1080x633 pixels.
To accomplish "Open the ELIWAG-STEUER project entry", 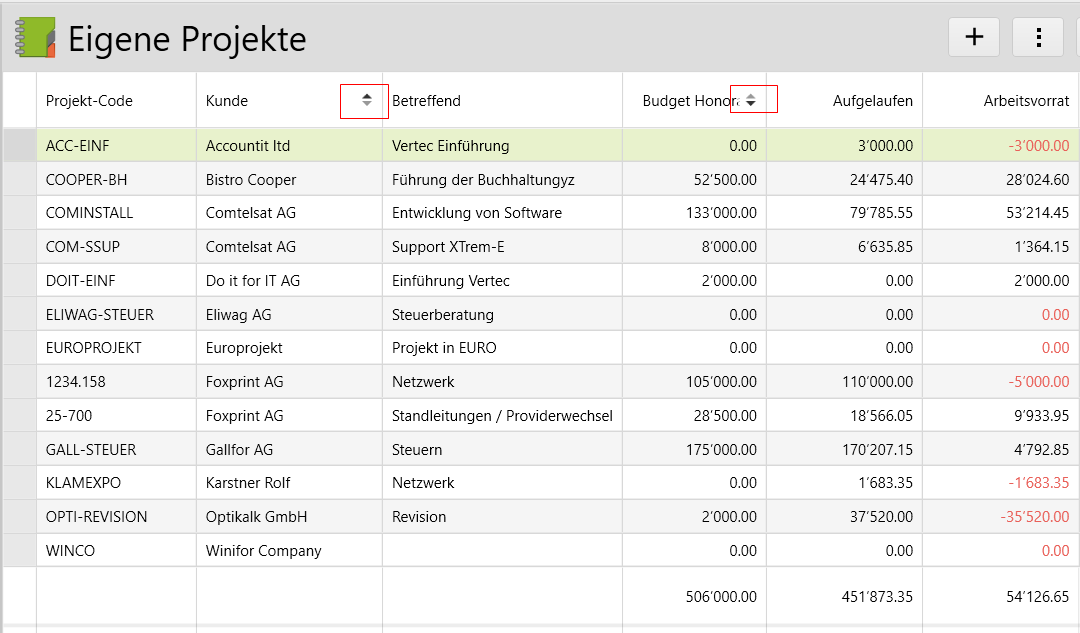I will tap(100, 315).
